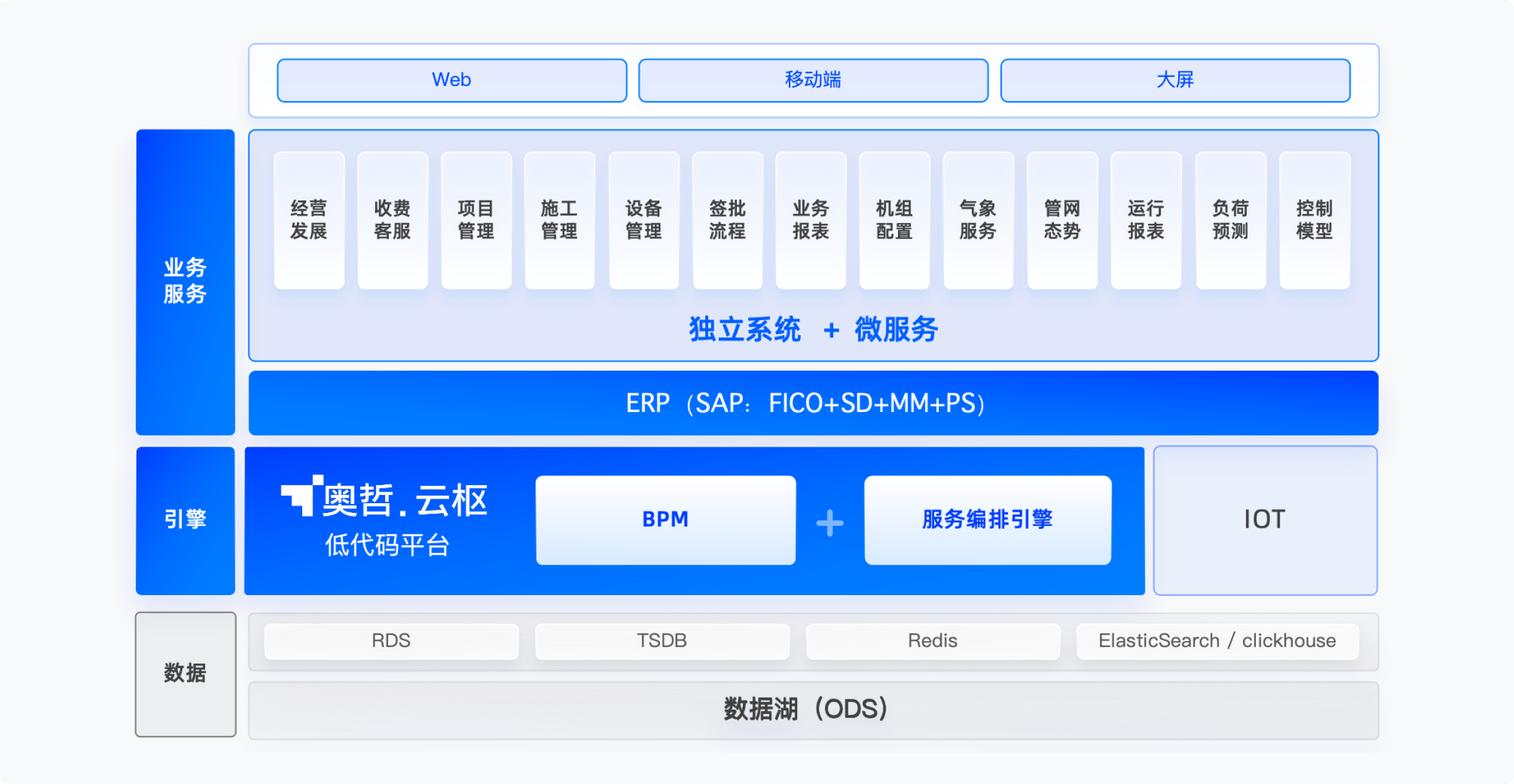Select the 服务编排引擎 box
Screen dimensions: 1514x784
(988, 520)
